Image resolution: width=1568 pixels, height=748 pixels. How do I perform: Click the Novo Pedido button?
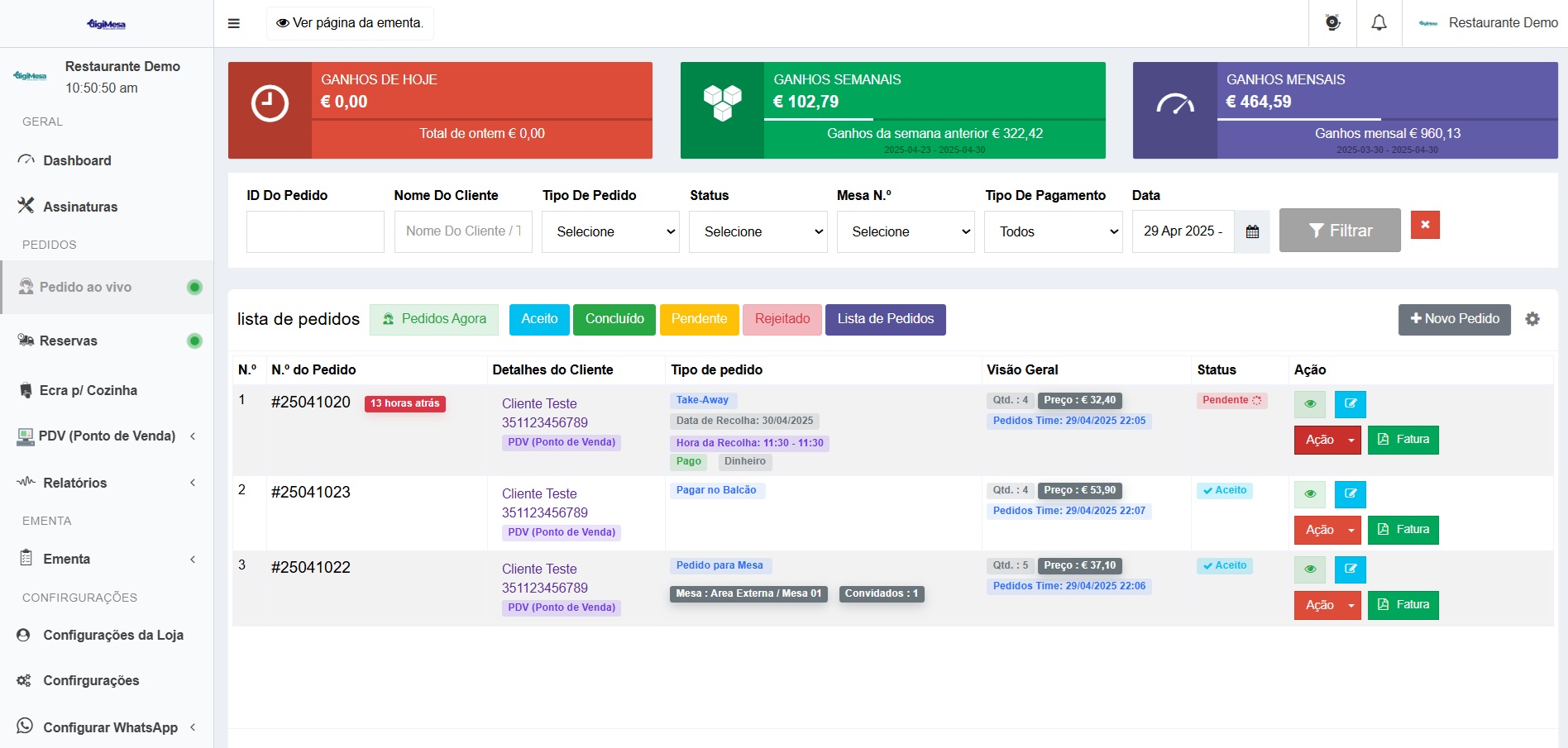(1454, 319)
